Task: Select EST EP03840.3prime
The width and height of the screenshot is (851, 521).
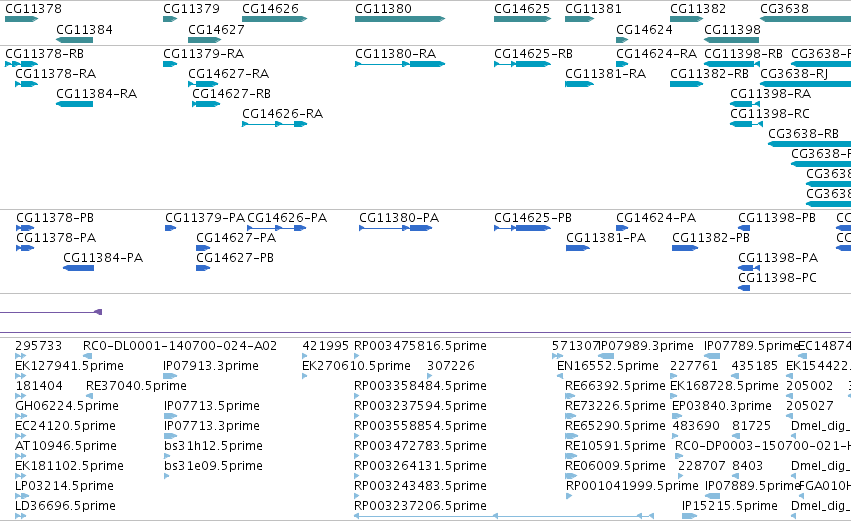Action: point(722,406)
